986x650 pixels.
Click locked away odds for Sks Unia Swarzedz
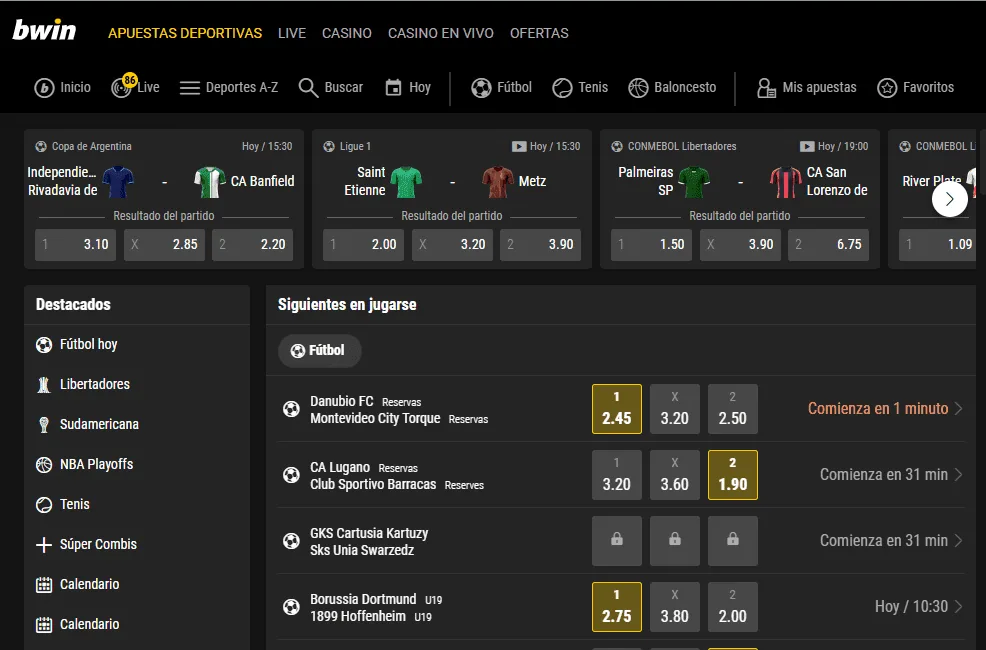coord(733,541)
